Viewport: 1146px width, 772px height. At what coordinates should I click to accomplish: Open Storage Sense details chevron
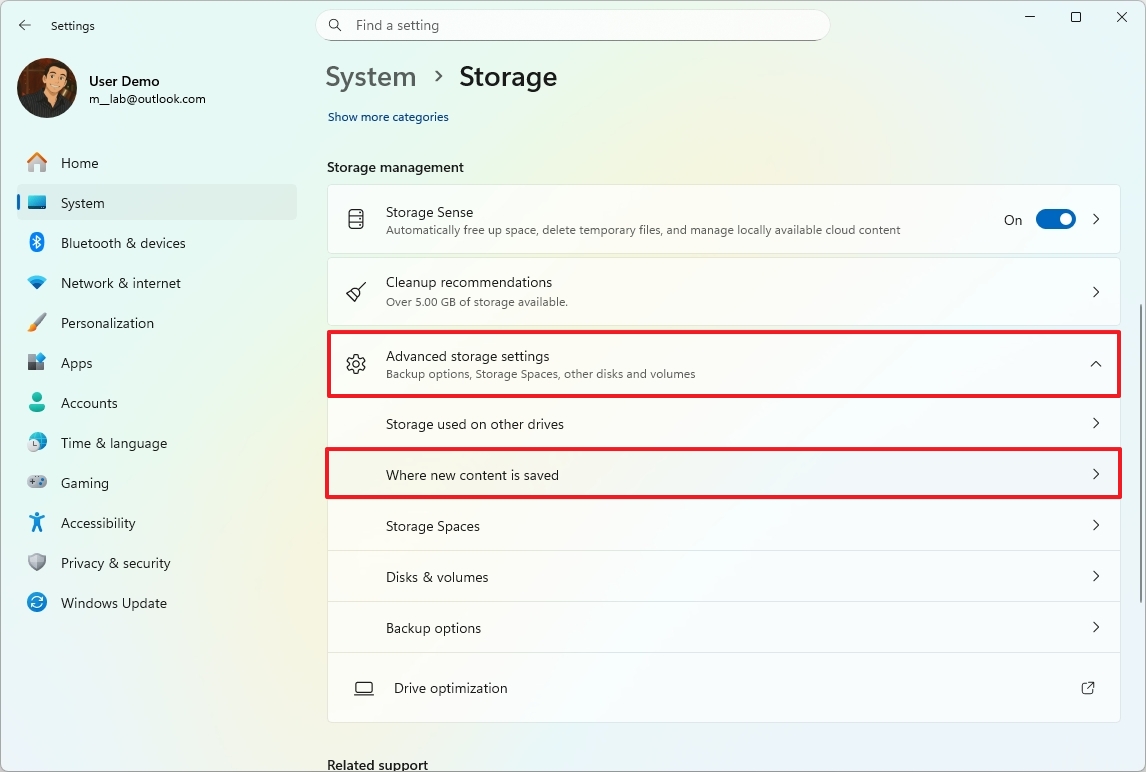point(1096,219)
